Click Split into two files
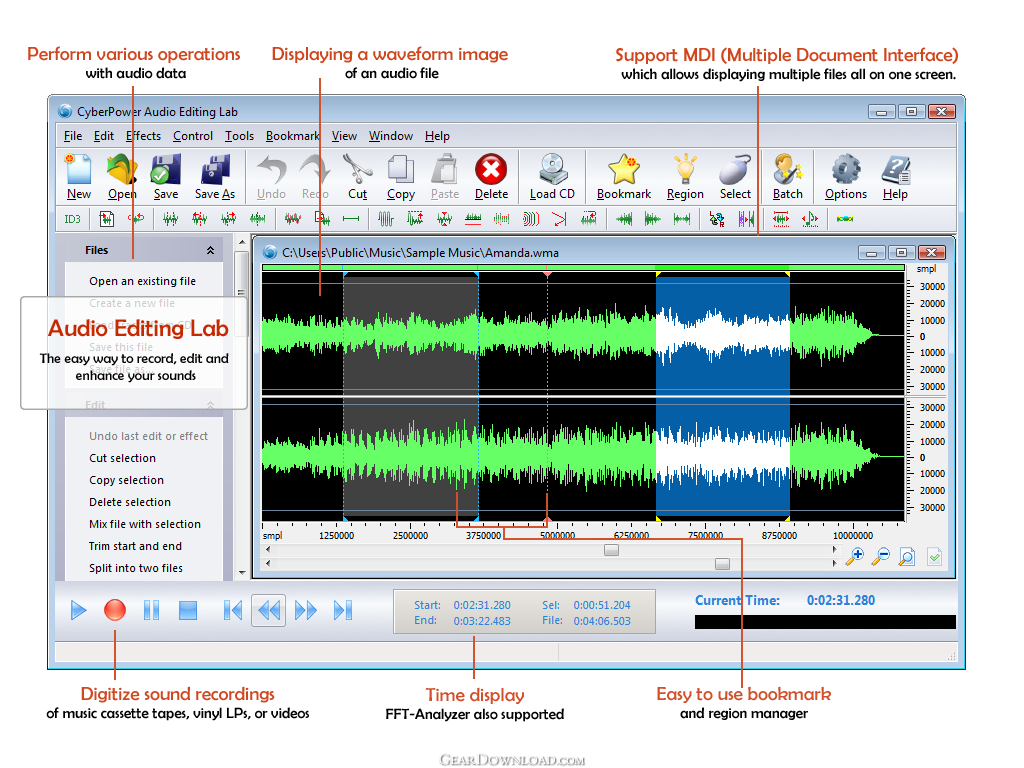 point(136,568)
